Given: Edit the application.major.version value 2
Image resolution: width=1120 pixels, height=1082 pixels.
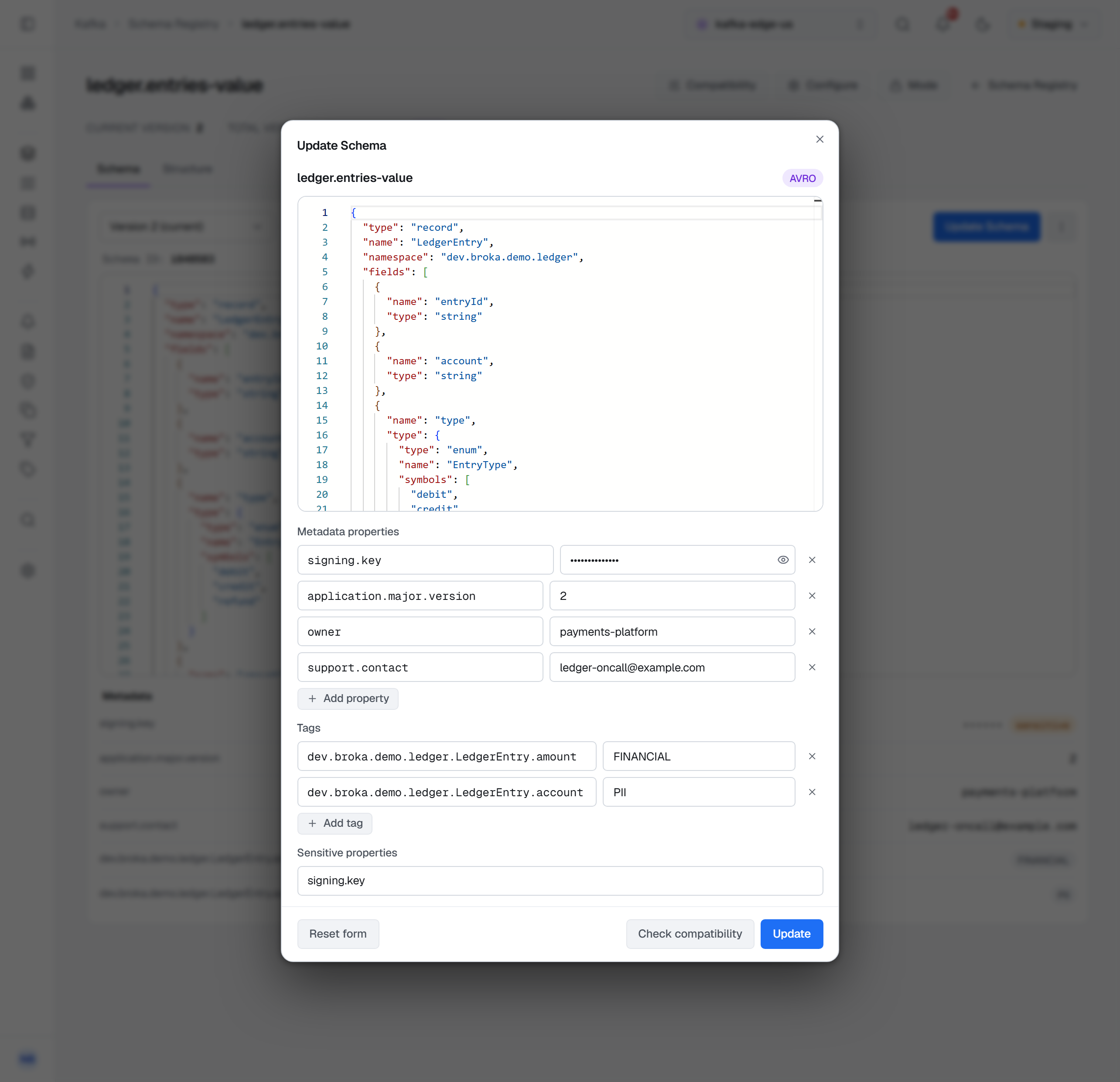Looking at the screenshot, I should point(672,596).
